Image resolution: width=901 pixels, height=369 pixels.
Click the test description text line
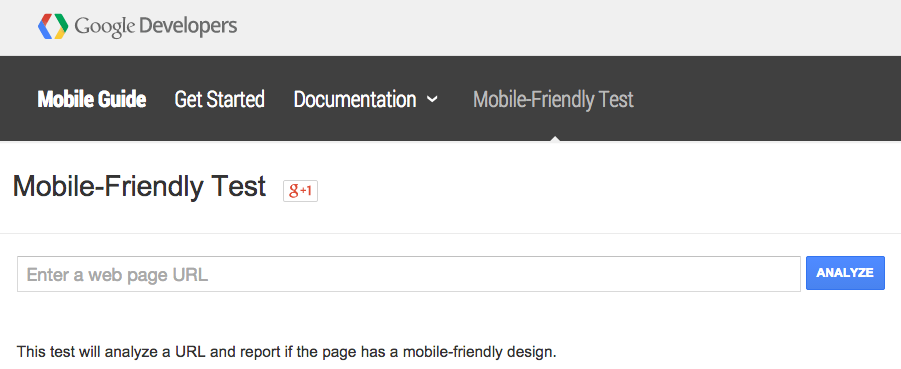click(x=287, y=351)
